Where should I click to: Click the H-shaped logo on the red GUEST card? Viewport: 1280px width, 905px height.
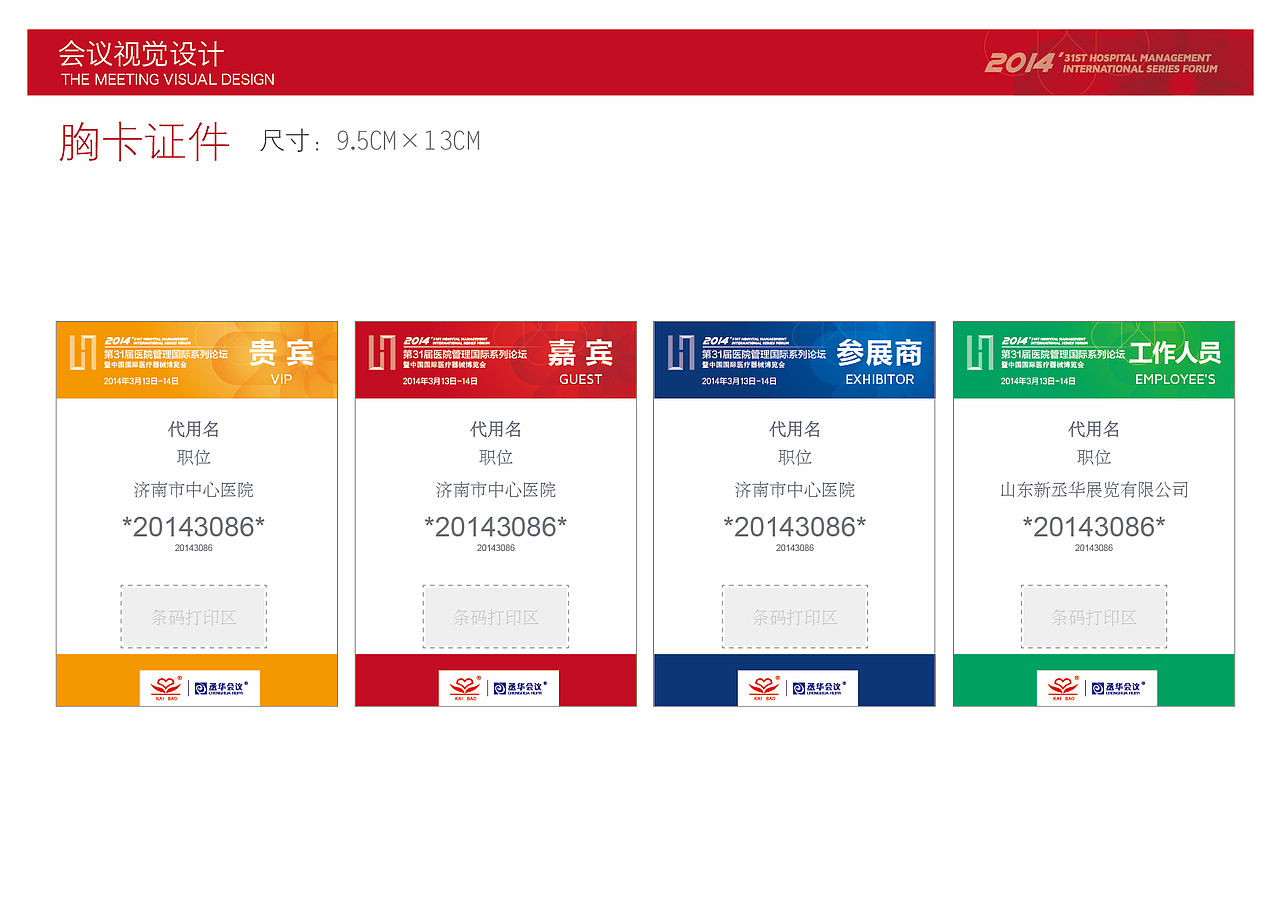382,353
